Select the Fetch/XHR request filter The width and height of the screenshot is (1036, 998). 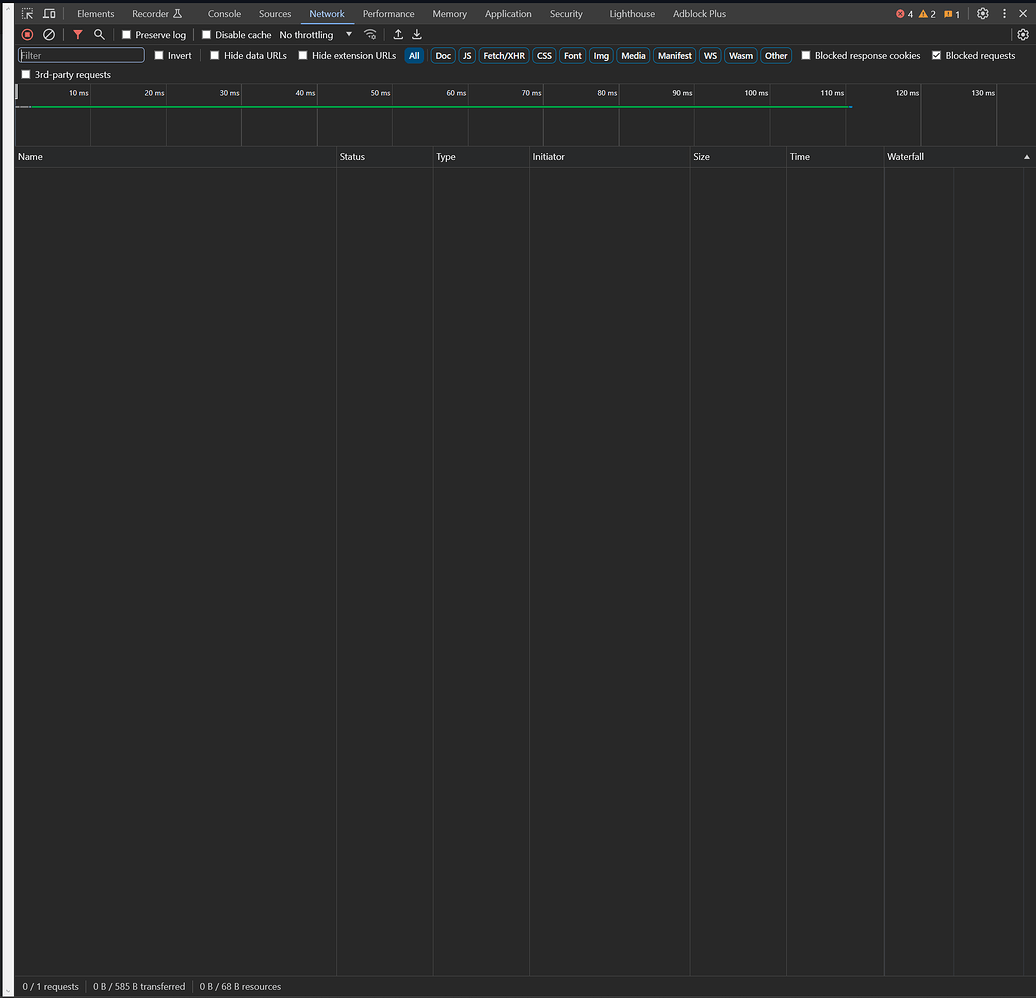pyautogui.click(x=502, y=55)
